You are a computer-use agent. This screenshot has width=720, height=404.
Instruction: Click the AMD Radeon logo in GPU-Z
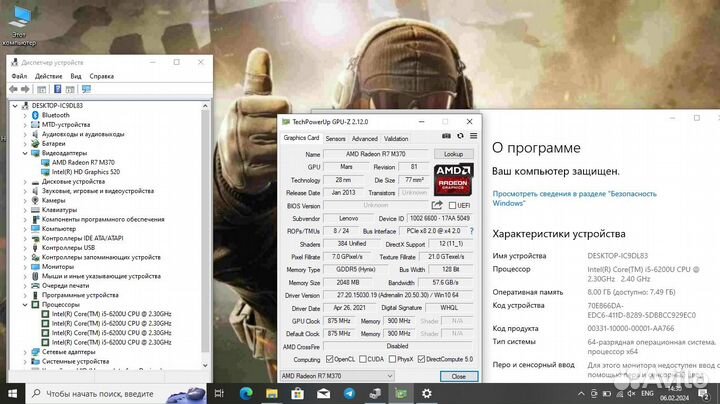pos(454,179)
